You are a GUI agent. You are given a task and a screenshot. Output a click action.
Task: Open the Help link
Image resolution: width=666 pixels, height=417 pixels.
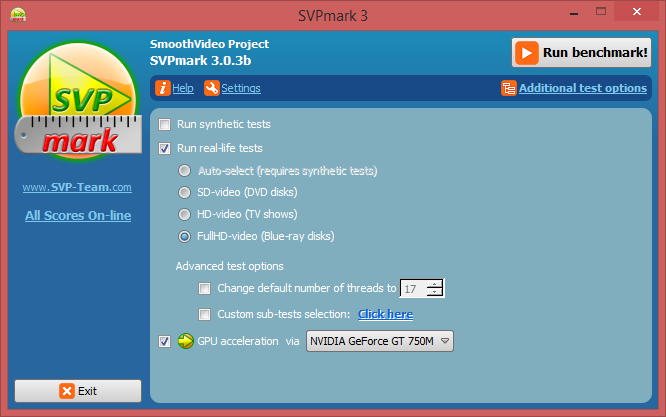(x=183, y=88)
